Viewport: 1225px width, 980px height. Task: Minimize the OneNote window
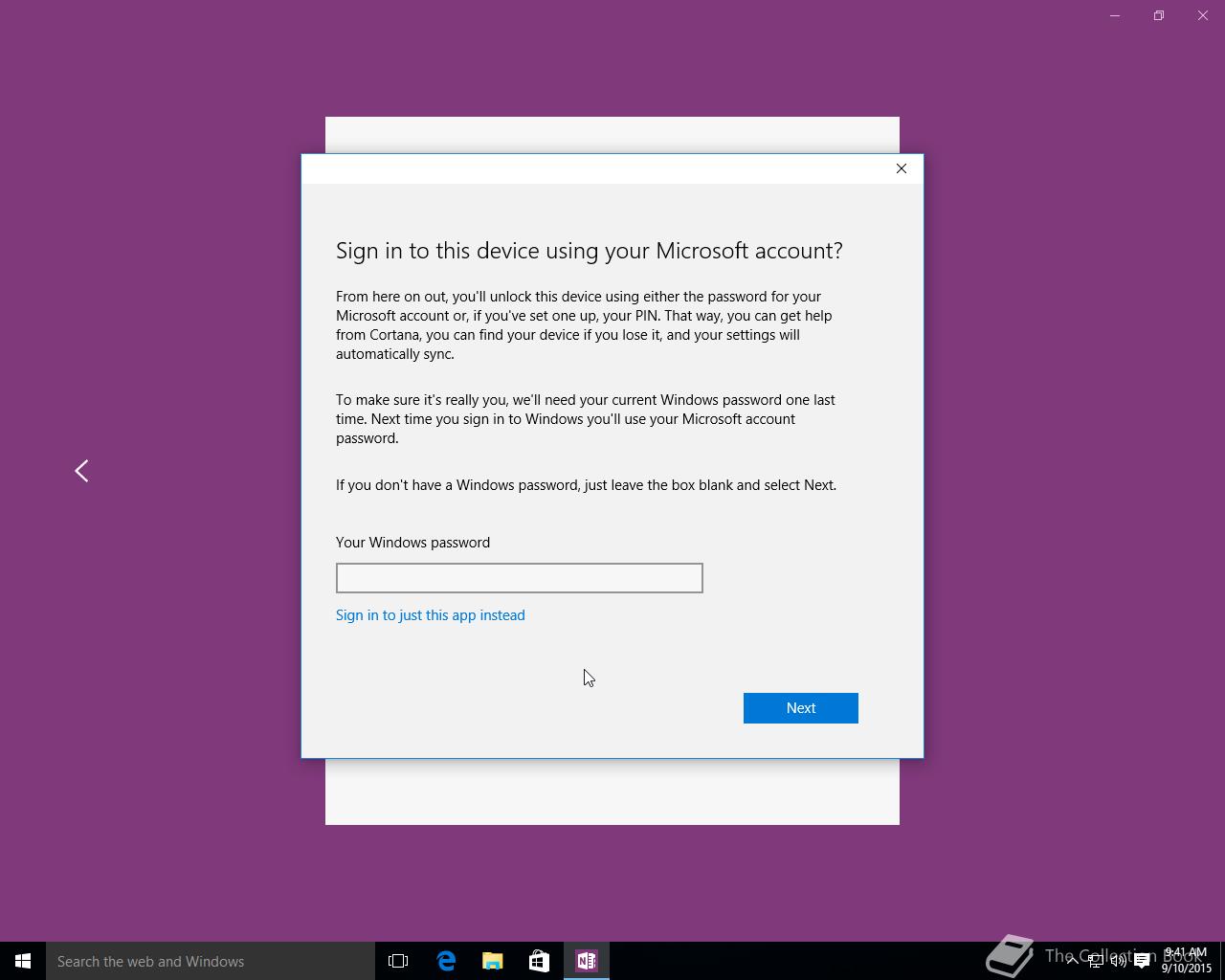[x=1115, y=15]
